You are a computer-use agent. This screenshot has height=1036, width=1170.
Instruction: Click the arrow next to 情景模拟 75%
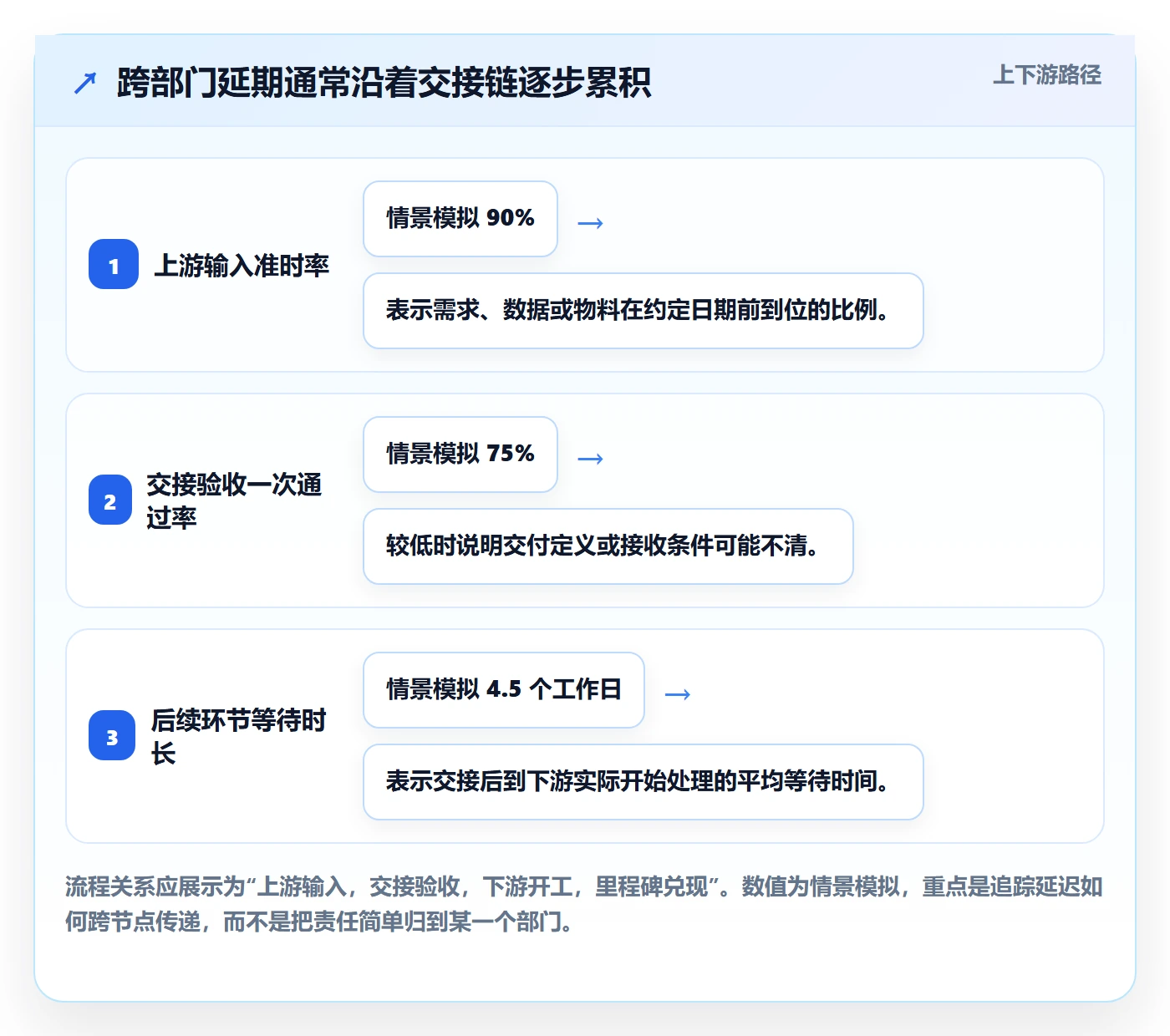pos(591,459)
